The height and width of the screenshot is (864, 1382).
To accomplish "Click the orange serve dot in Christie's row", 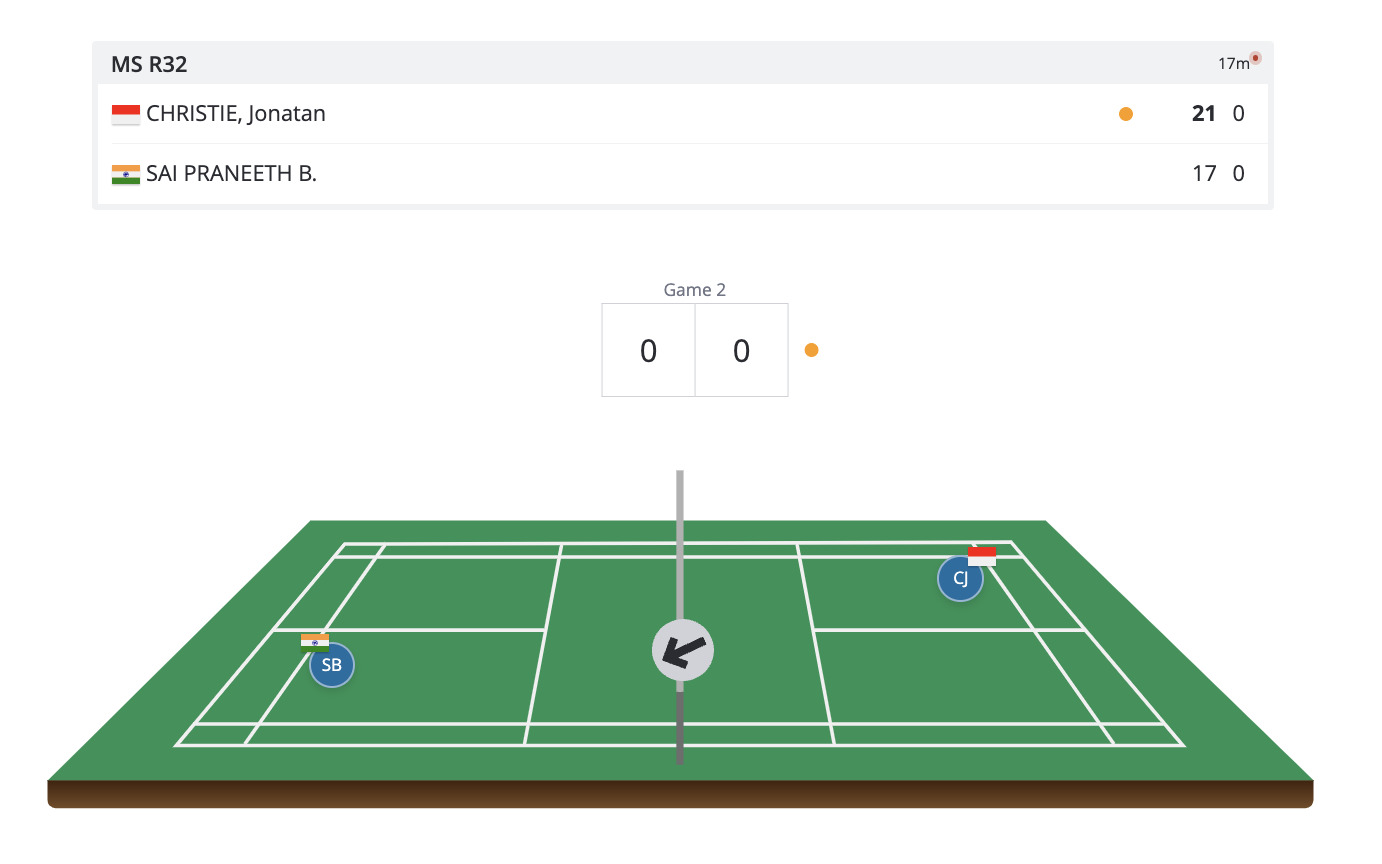I will 1126,114.
